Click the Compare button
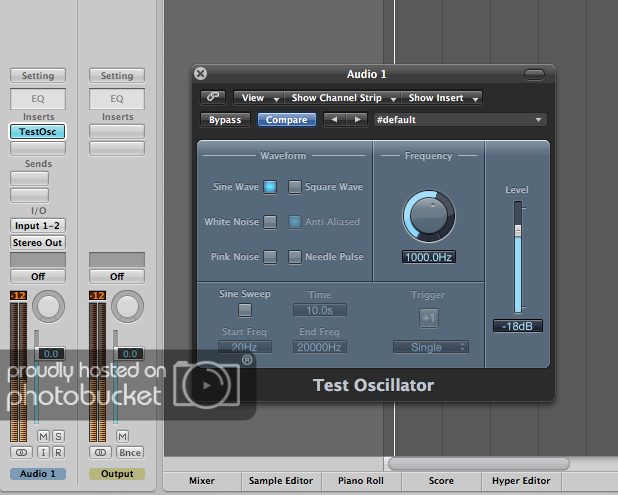The image size is (618, 495). click(287, 120)
